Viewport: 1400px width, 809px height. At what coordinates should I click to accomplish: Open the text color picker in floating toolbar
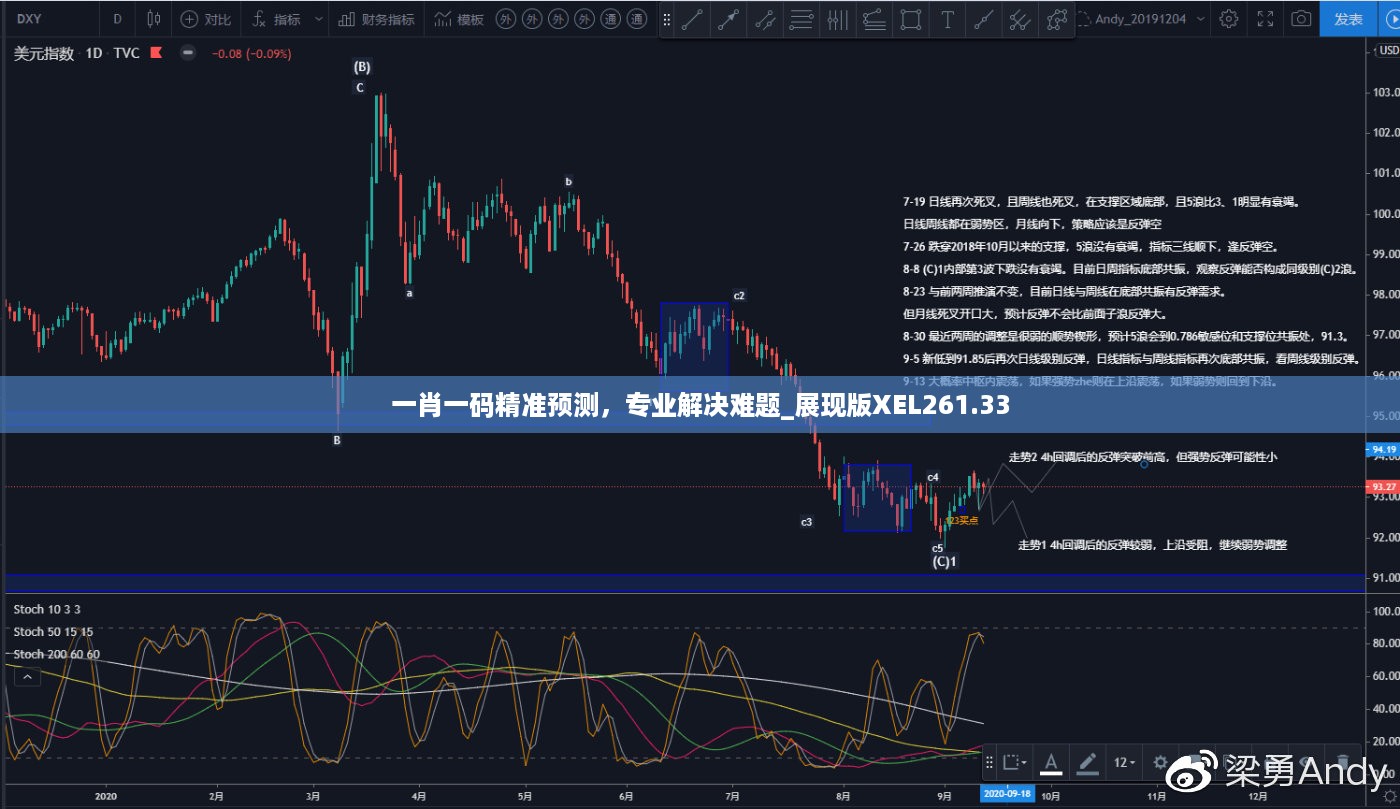click(x=1051, y=762)
